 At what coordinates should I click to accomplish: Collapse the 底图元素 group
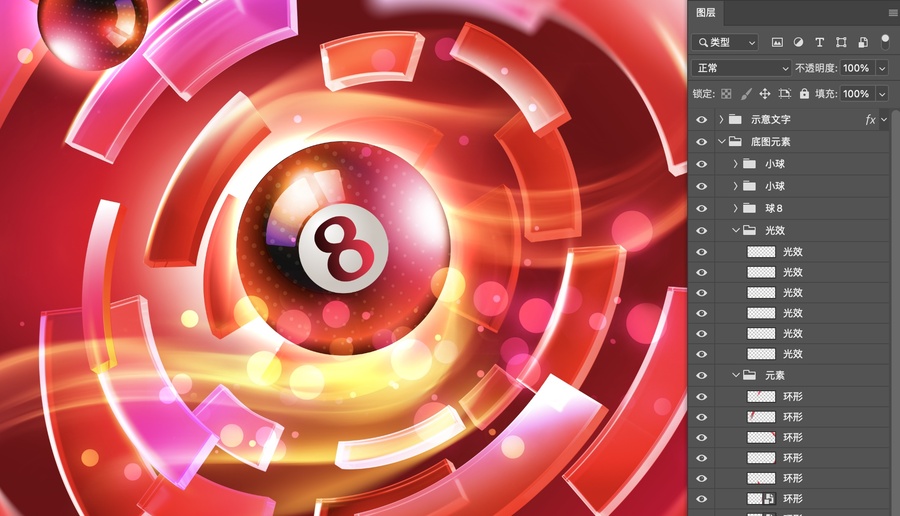721,141
